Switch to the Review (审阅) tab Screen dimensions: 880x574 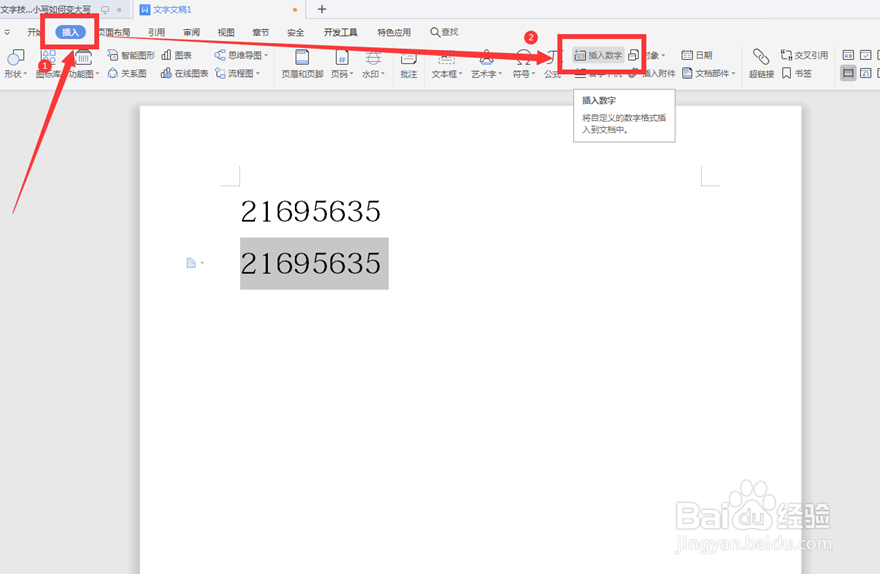pyautogui.click(x=191, y=33)
